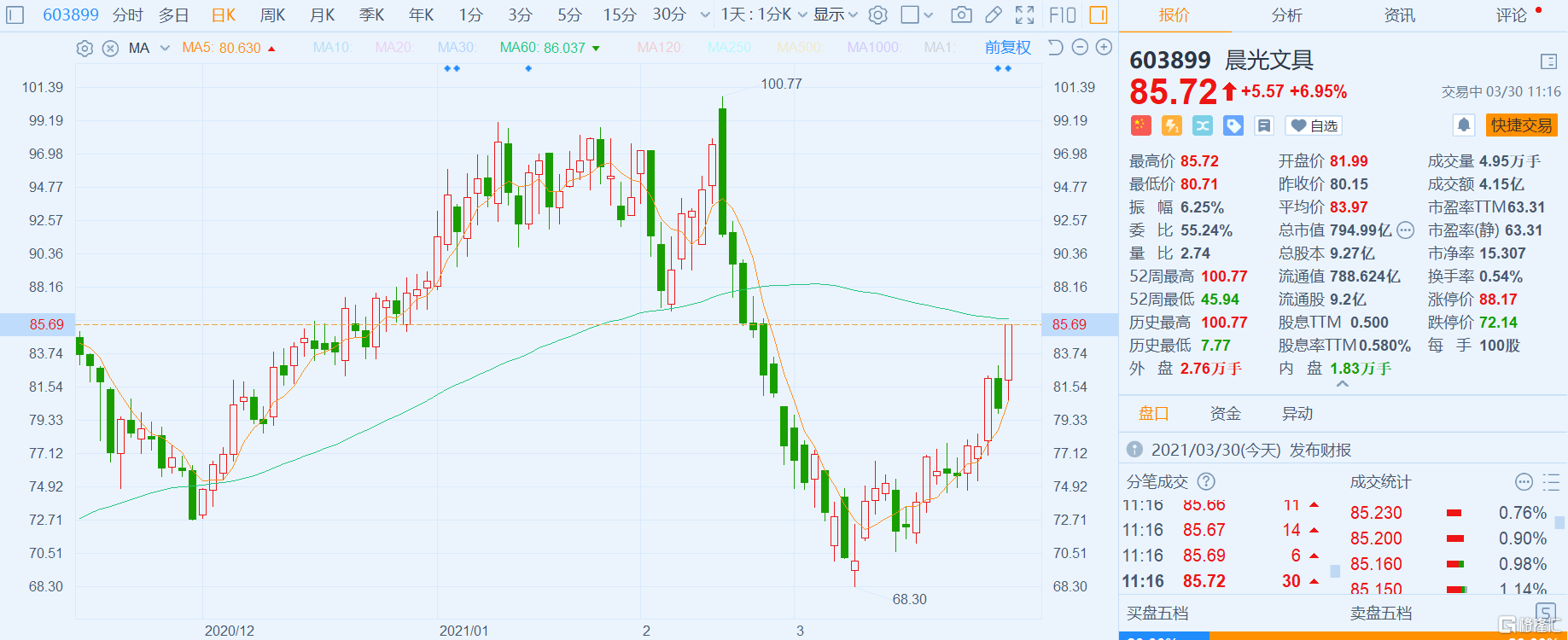This screenshot has height=640, width=1568.
Task: Toggle the left sidebar panel icon
Action: coord(16,15)
